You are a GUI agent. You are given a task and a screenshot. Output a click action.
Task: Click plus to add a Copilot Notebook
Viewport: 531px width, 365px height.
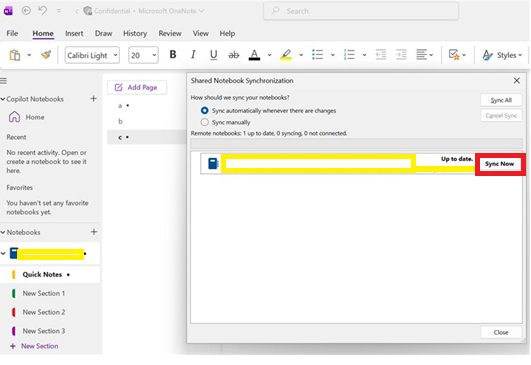click(x=94, y=99)
